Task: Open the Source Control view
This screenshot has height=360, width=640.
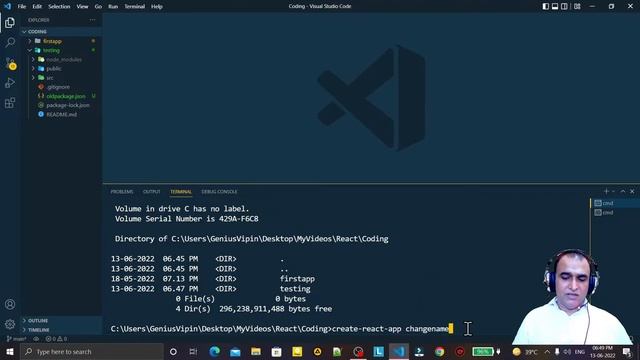Action: (x=10, y=63)
